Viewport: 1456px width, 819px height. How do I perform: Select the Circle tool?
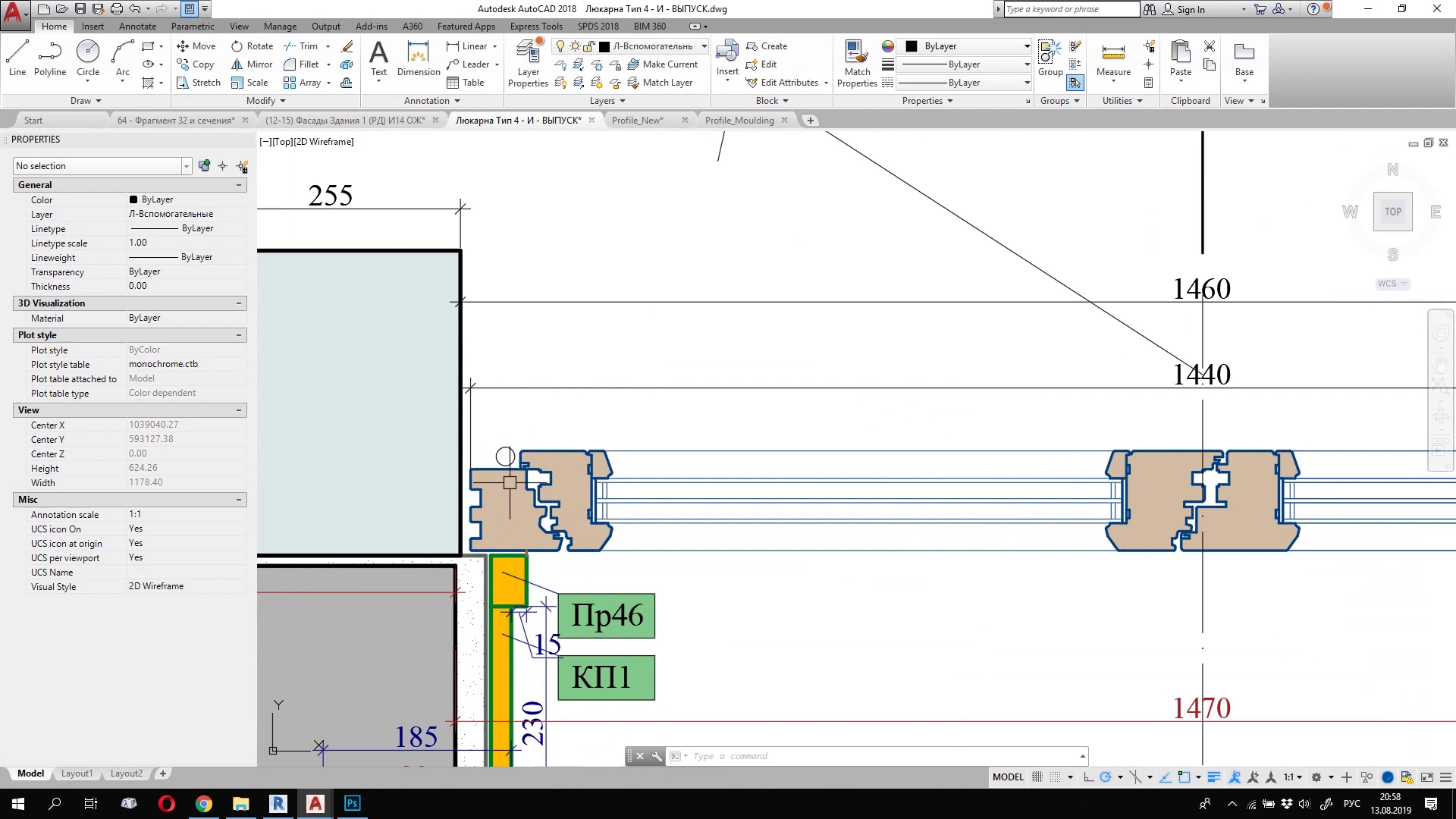[x=88, y=58]
